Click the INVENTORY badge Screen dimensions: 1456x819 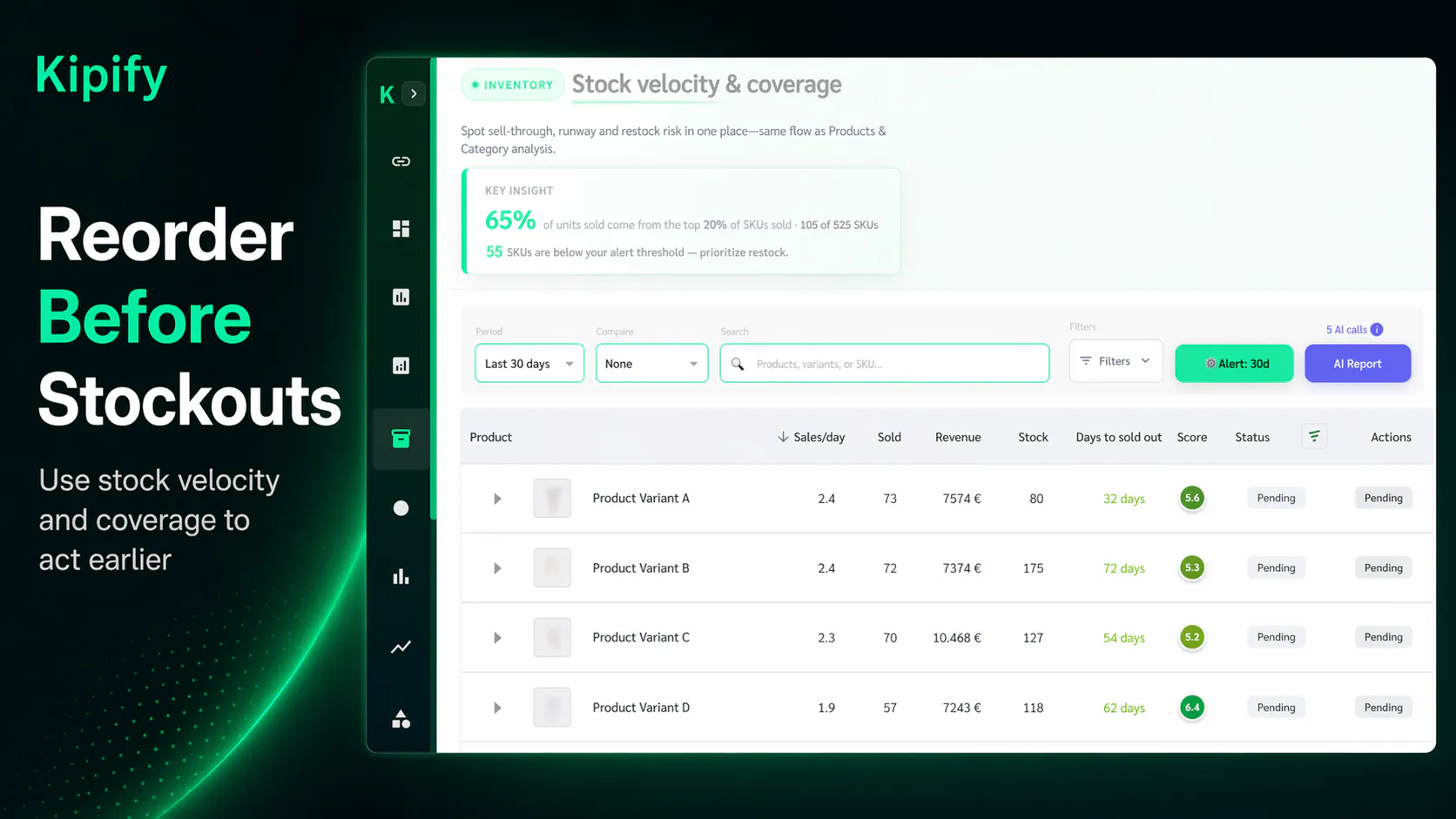pos(512,85)
